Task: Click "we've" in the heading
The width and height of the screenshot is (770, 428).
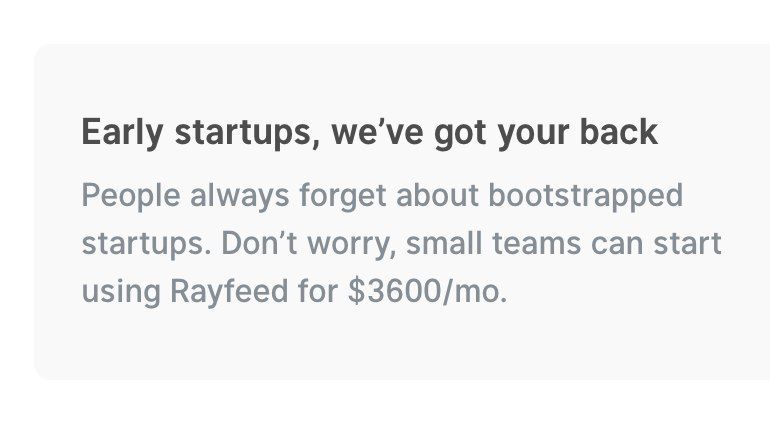Action: pos(377,132)
